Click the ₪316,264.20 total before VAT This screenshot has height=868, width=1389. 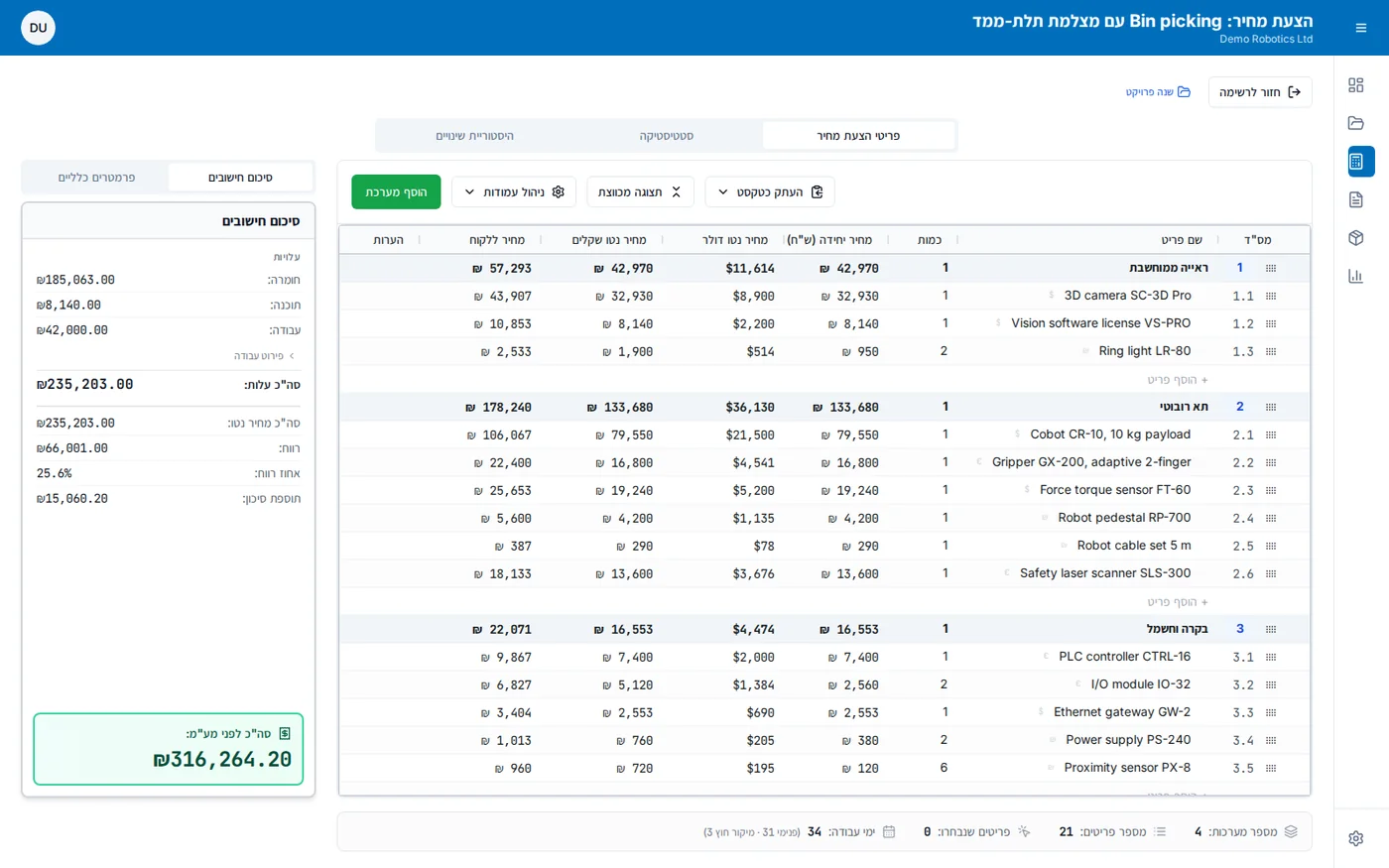[222, 760]
